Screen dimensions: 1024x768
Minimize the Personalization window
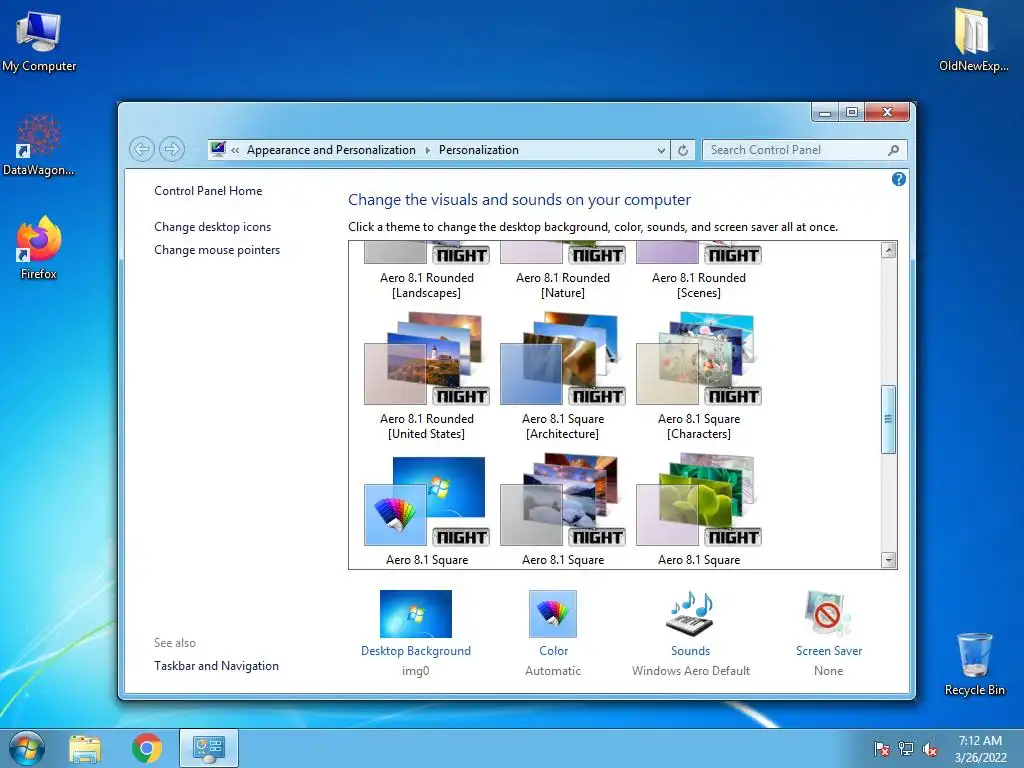[x=825, y=112]
